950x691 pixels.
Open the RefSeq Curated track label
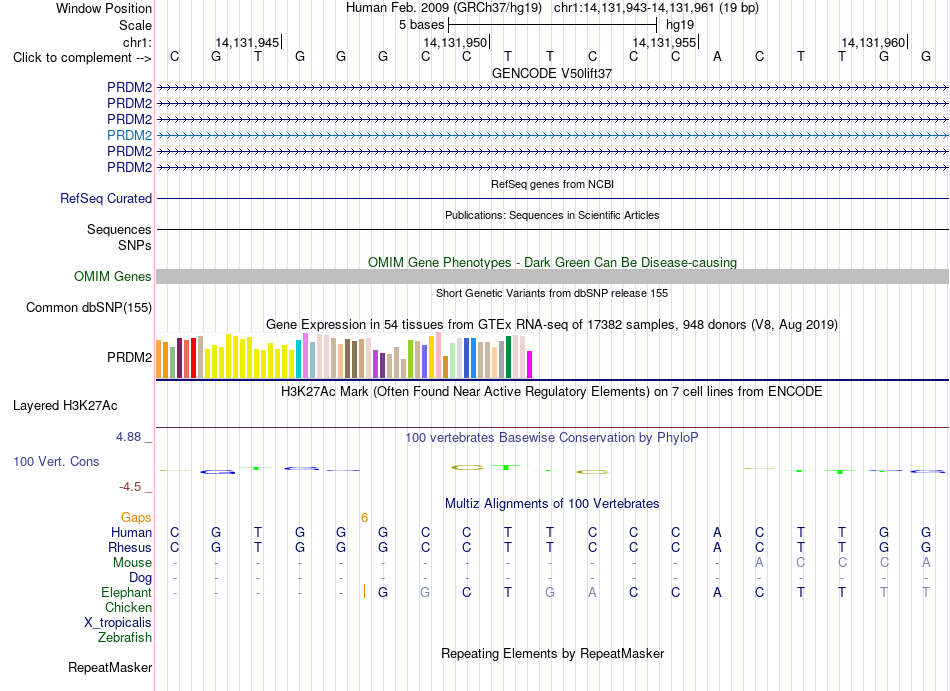point(105,199)
